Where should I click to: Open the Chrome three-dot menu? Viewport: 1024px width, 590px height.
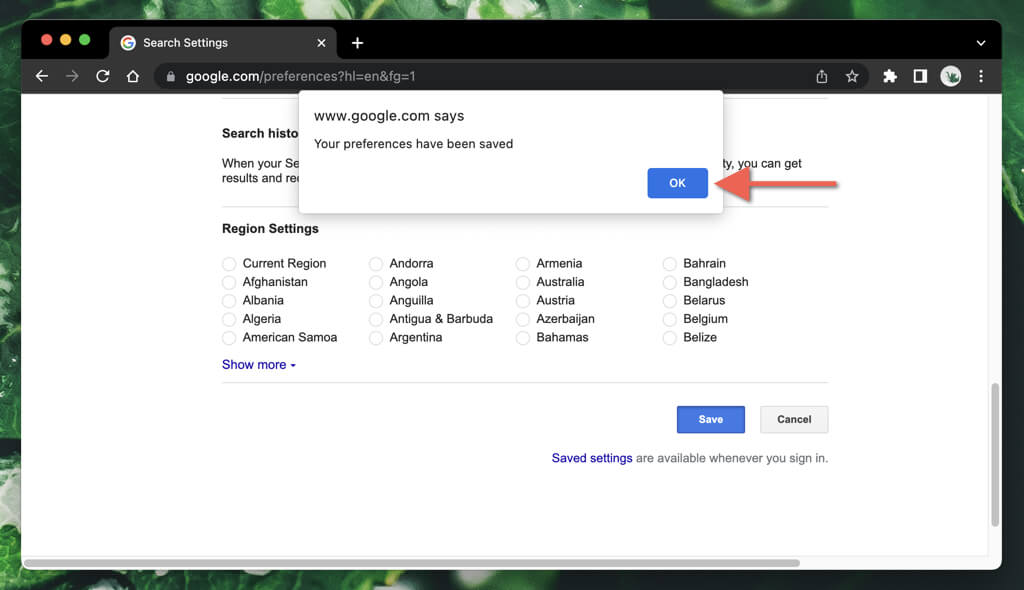click(x=980, y=76)
